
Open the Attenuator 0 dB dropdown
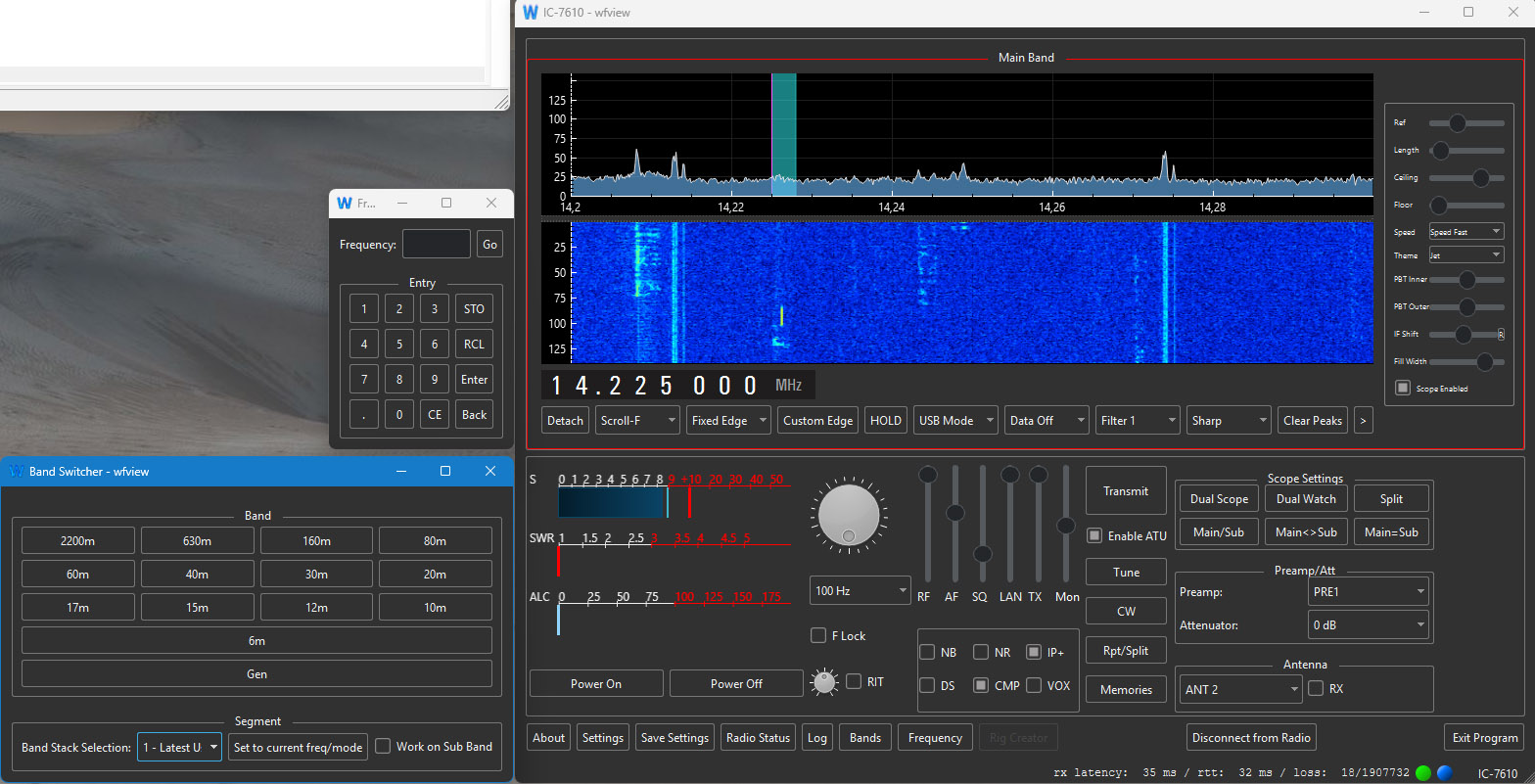pos(1368,624)
